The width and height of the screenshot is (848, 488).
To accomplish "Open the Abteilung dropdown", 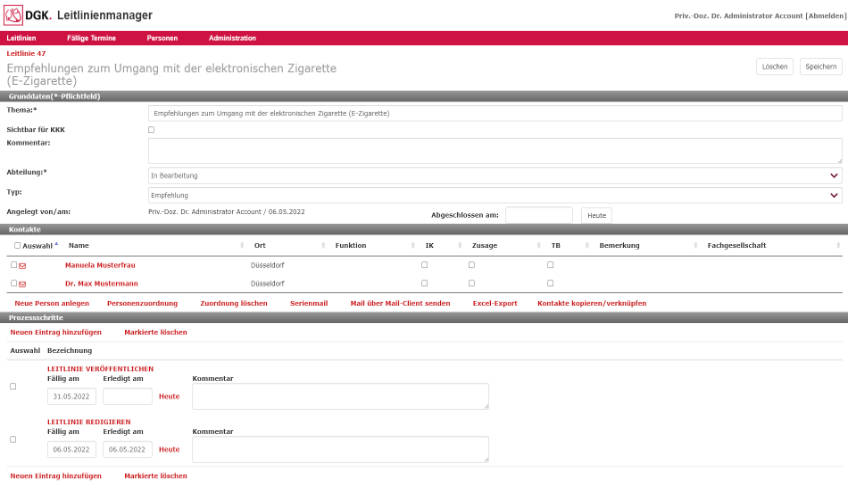I will coord(495,176).
